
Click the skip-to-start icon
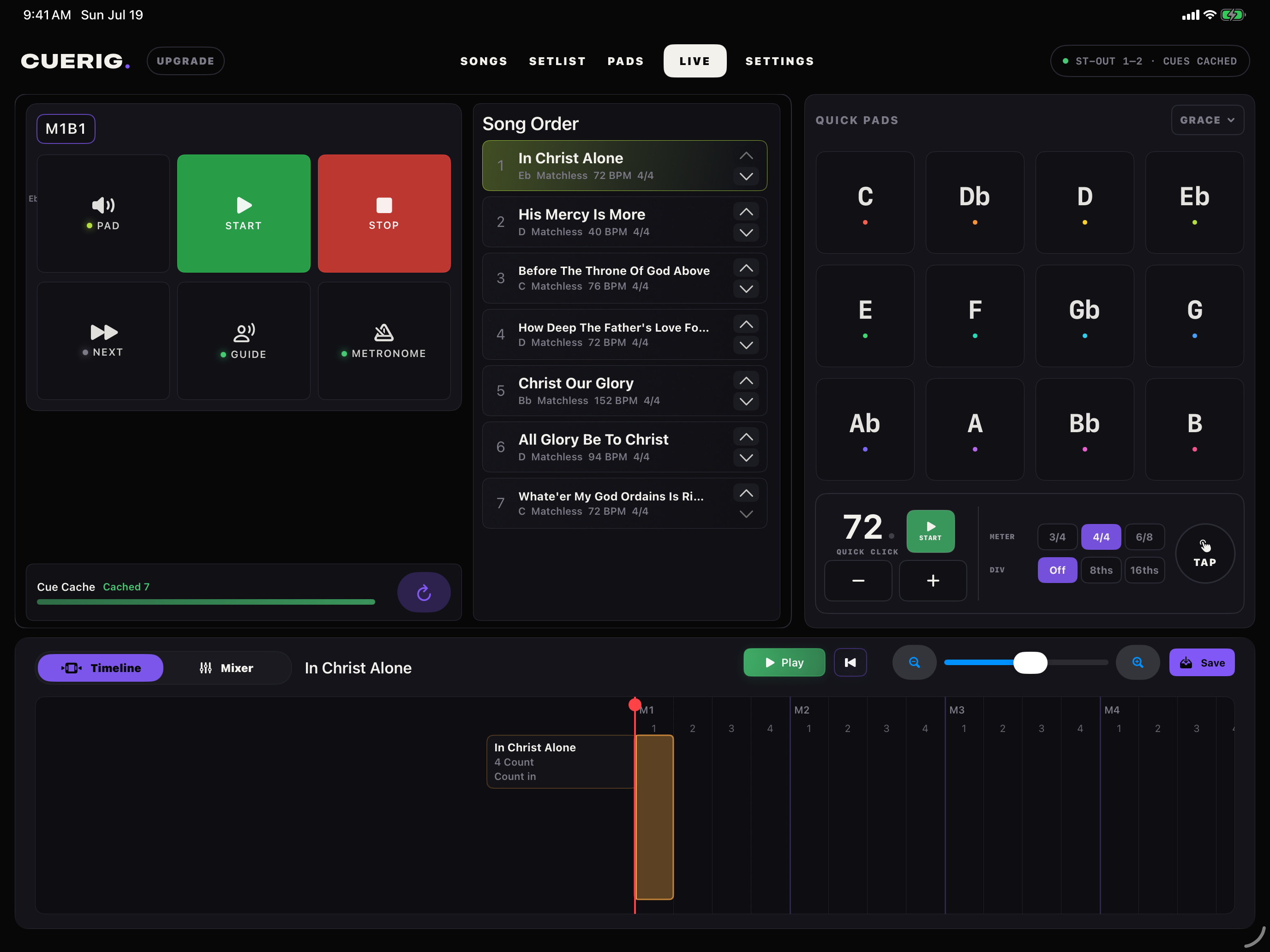(850, 662)
